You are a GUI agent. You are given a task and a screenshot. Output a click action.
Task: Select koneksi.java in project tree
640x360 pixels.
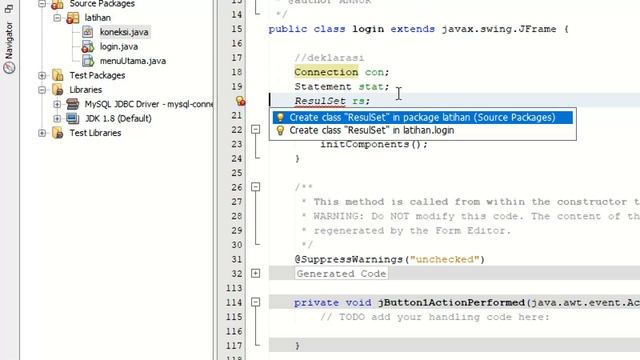[124, 32]
